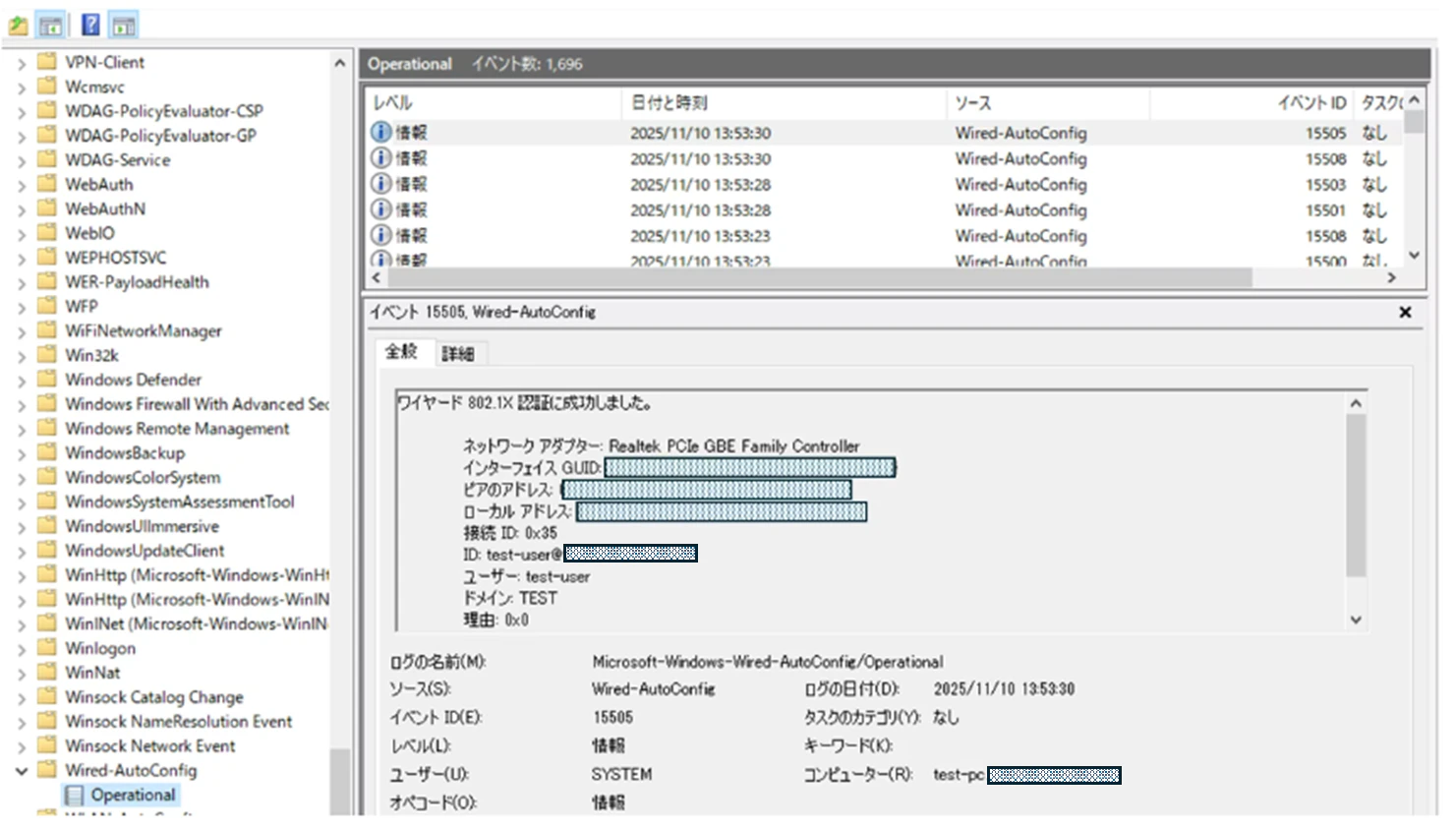The image size is (1456, 829).
Task: Click the Operational pane title header
Action: 409,63
